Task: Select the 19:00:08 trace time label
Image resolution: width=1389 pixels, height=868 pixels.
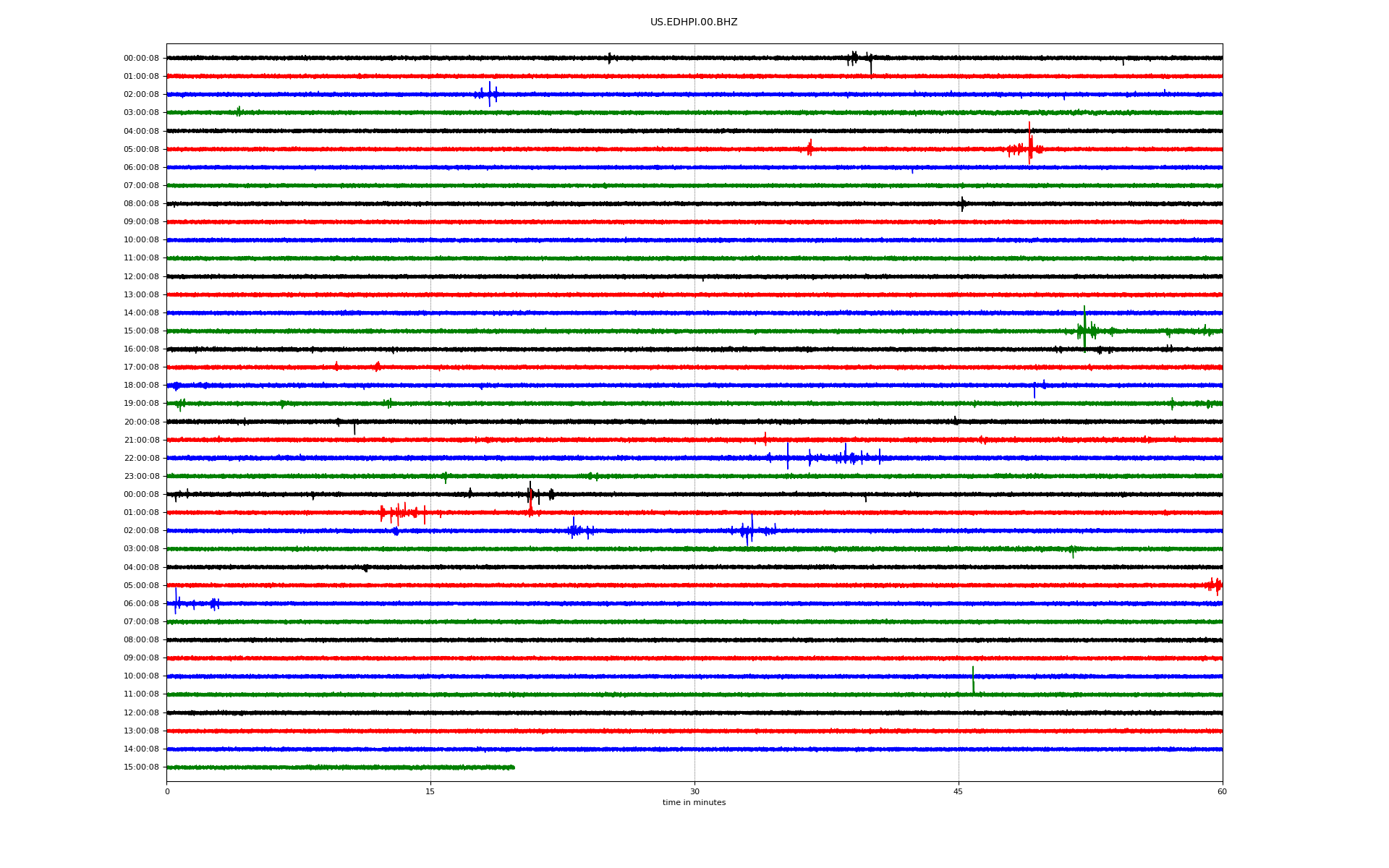Action: pyautogui.click(x=141, y=404)
